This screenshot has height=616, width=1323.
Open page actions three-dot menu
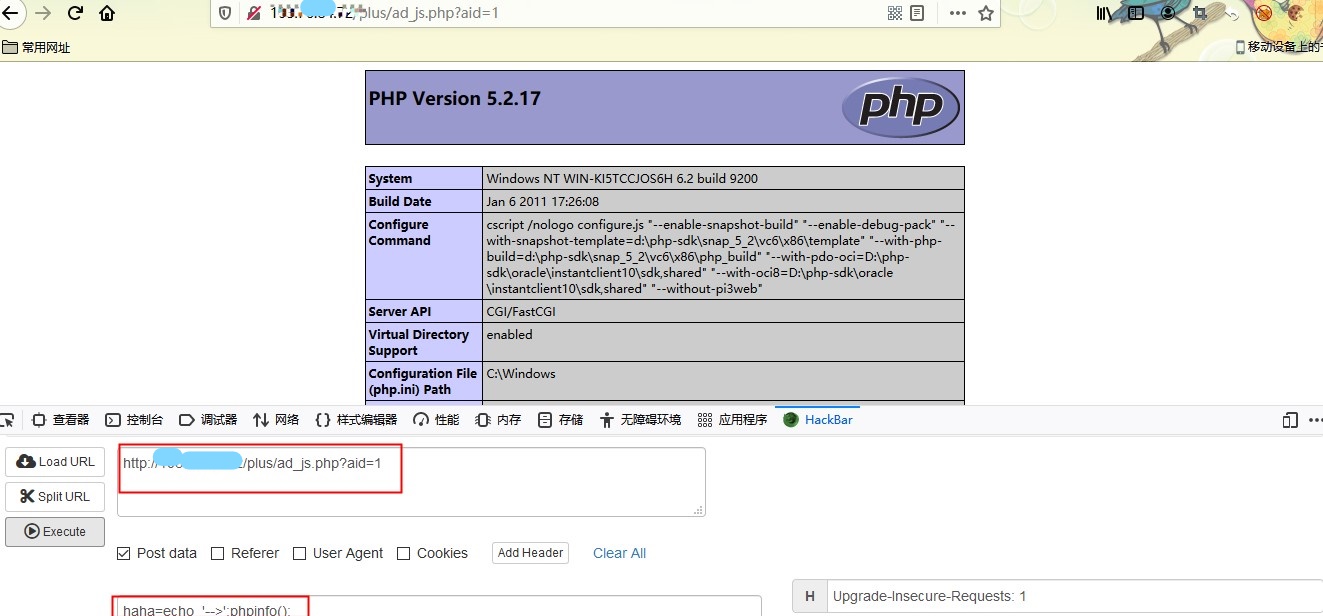pos(958,13)
